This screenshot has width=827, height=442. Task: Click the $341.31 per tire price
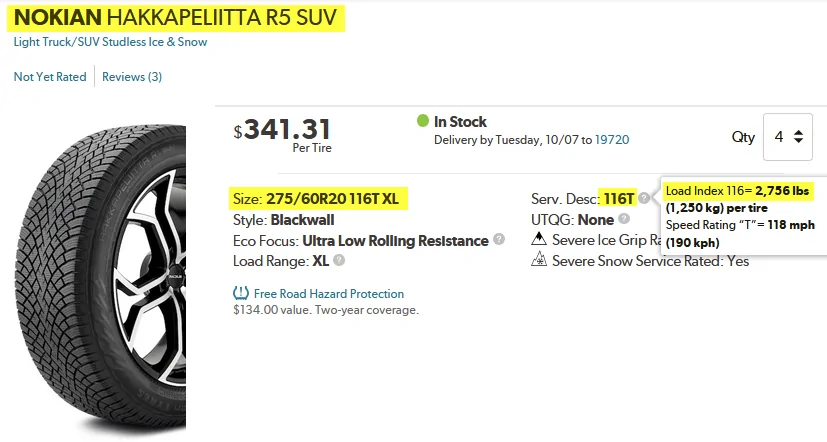286,130
